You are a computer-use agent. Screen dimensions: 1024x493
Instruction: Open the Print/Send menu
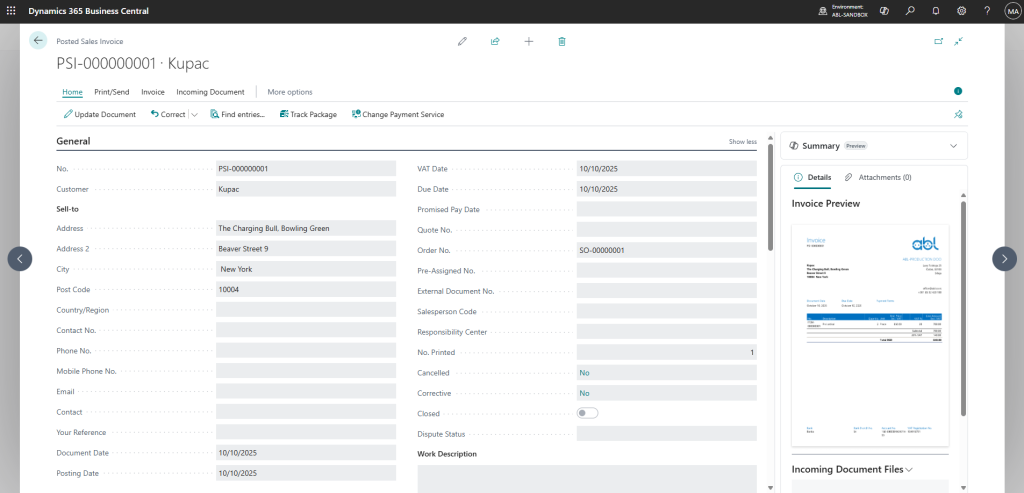pos(112,92)
